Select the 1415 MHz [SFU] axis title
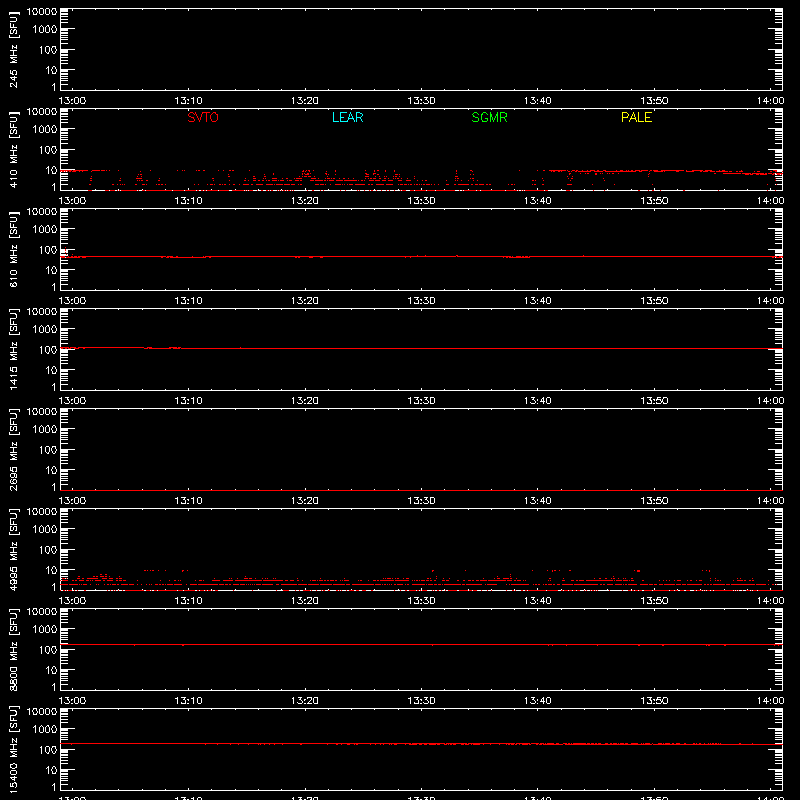This screenshot has height=800, width=800. pos(13,349)
